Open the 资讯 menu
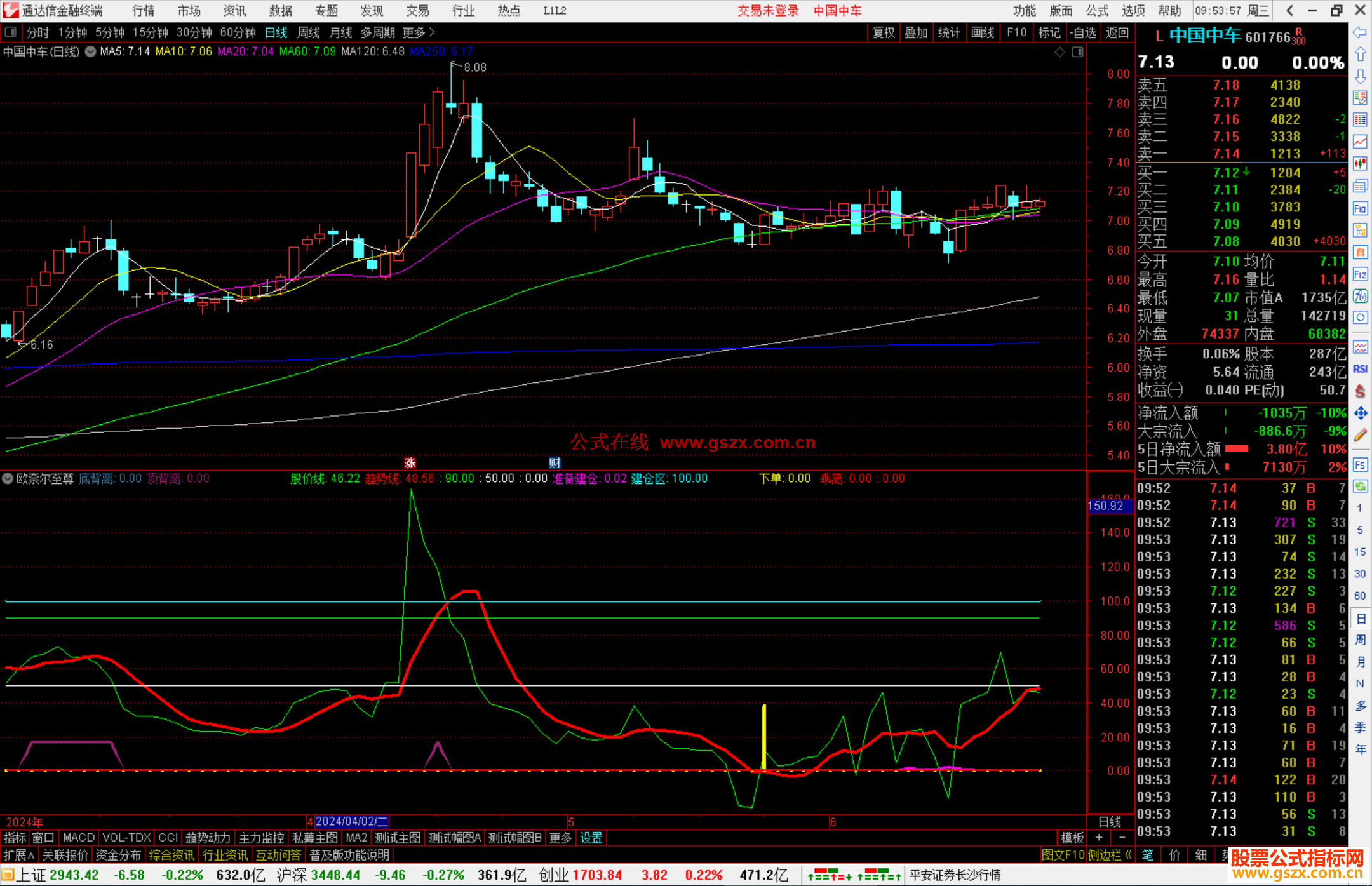Viewport: 1372px width, 886px height. pos(234,11)
